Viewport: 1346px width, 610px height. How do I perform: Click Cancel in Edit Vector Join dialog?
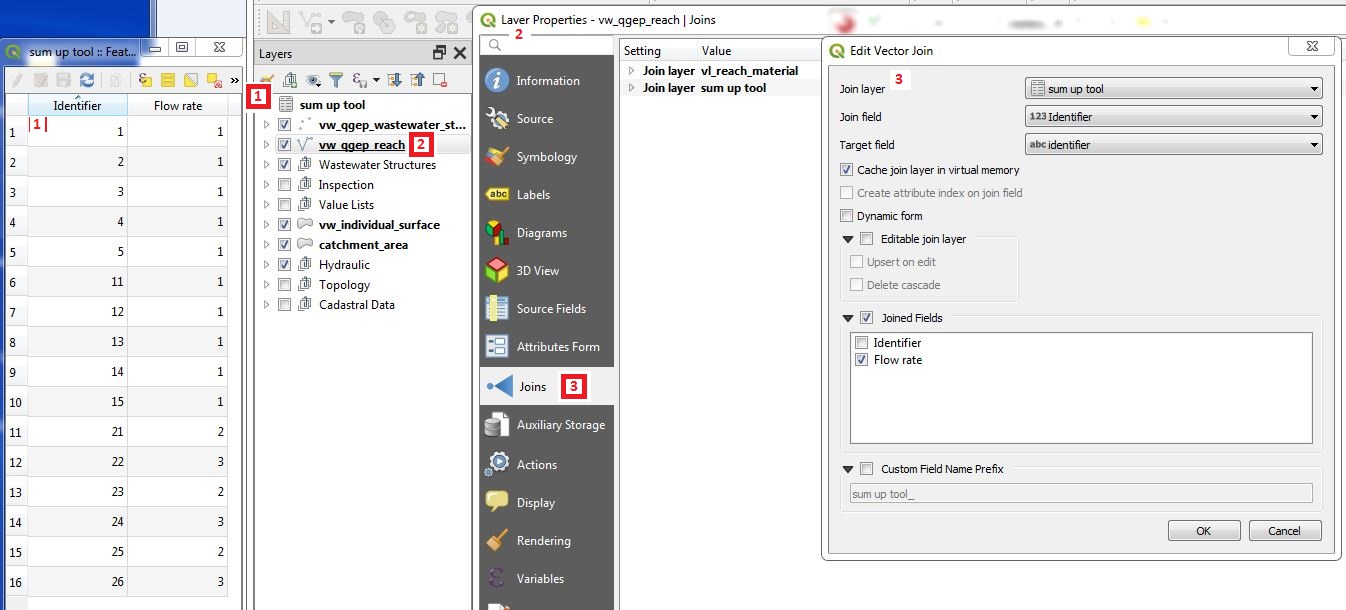coord(1285,531)
